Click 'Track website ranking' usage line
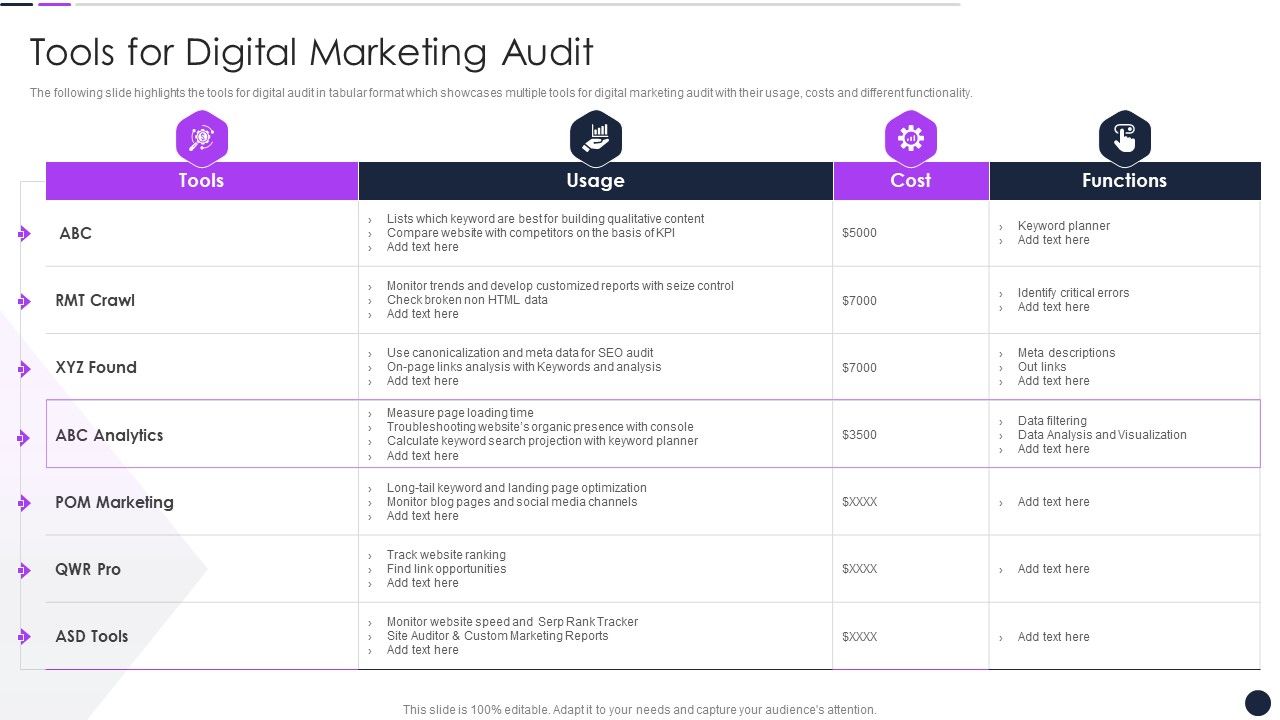 446,555
